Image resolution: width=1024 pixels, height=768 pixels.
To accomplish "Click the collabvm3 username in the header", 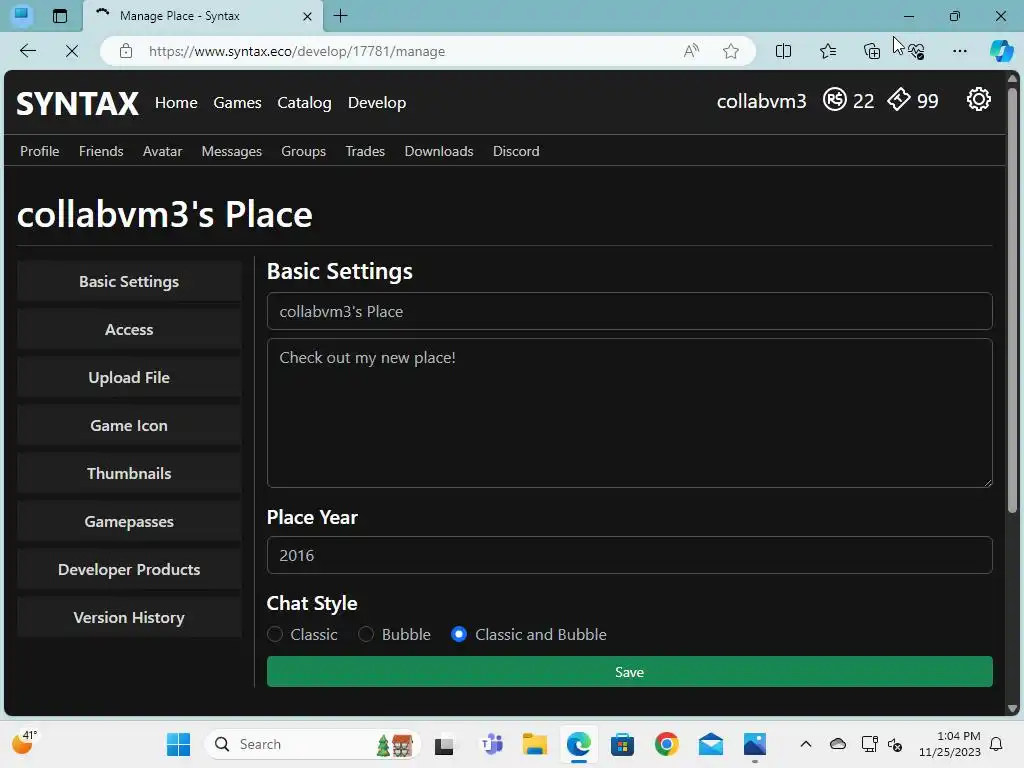I will pyautogui.click(x=761, y=101).
